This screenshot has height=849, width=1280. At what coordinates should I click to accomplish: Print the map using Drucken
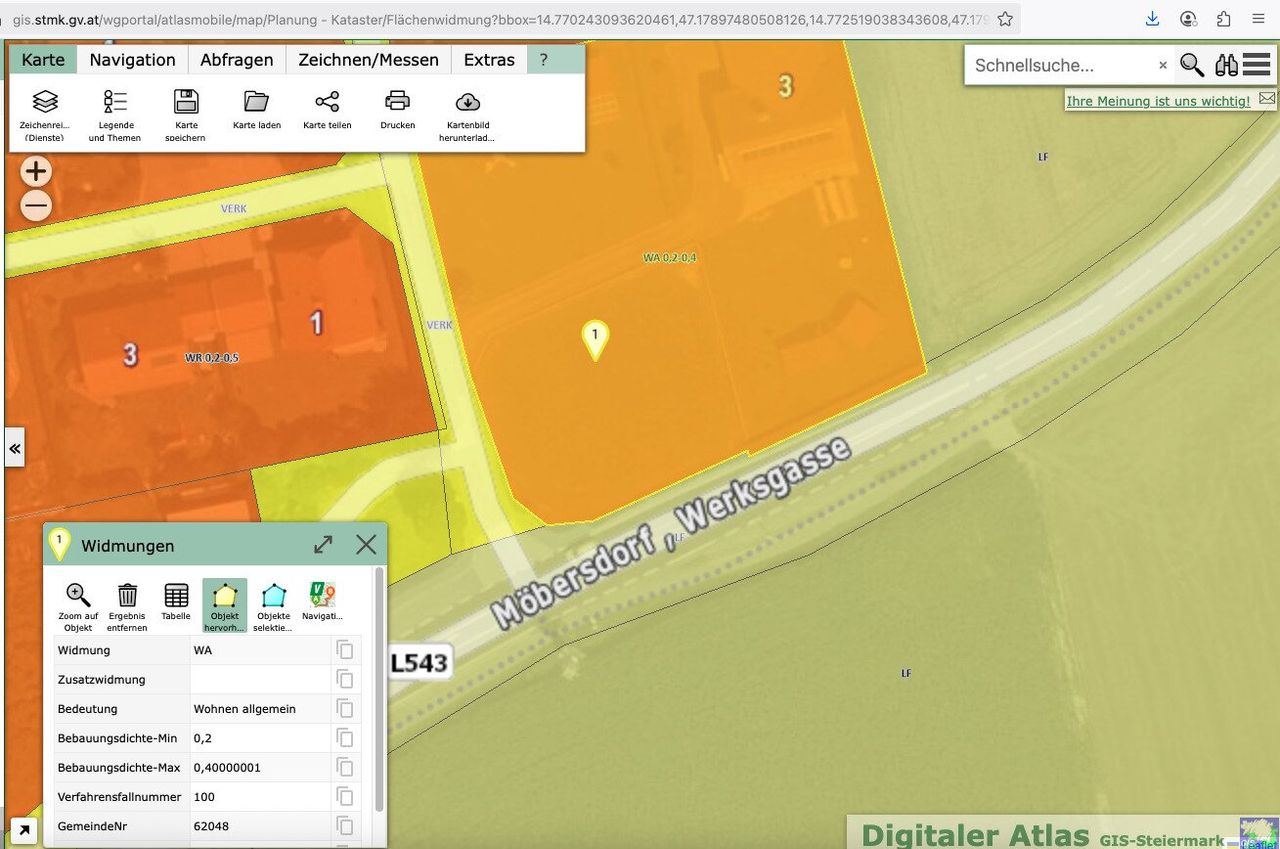pos(397,102)
